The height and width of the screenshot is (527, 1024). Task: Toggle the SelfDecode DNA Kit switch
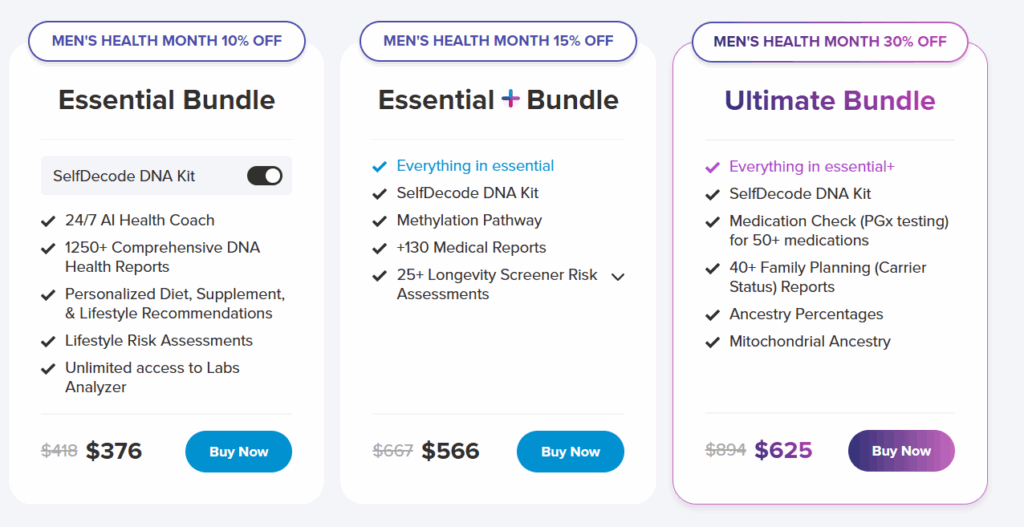pyautogui.click(x=265, y=176)
